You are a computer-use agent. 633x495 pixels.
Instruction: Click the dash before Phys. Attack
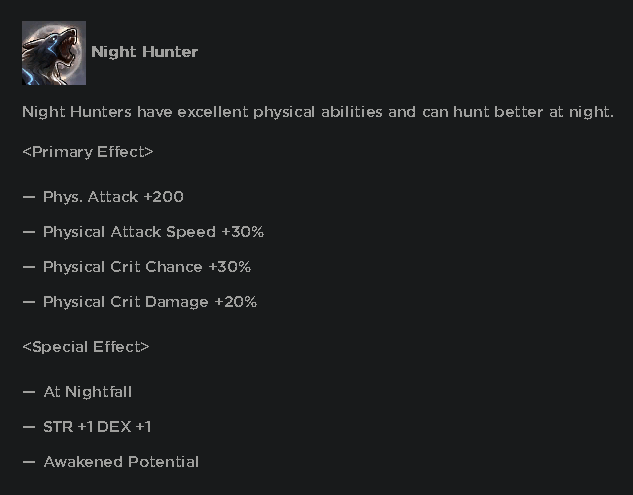click(x=28, y=197)
